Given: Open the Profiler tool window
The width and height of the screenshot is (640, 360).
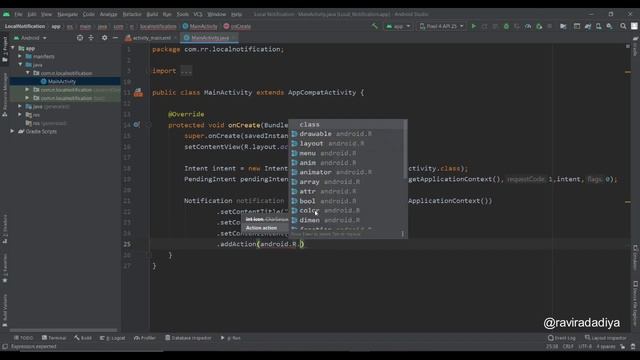Looking at the screenshot, I should 145,338.
